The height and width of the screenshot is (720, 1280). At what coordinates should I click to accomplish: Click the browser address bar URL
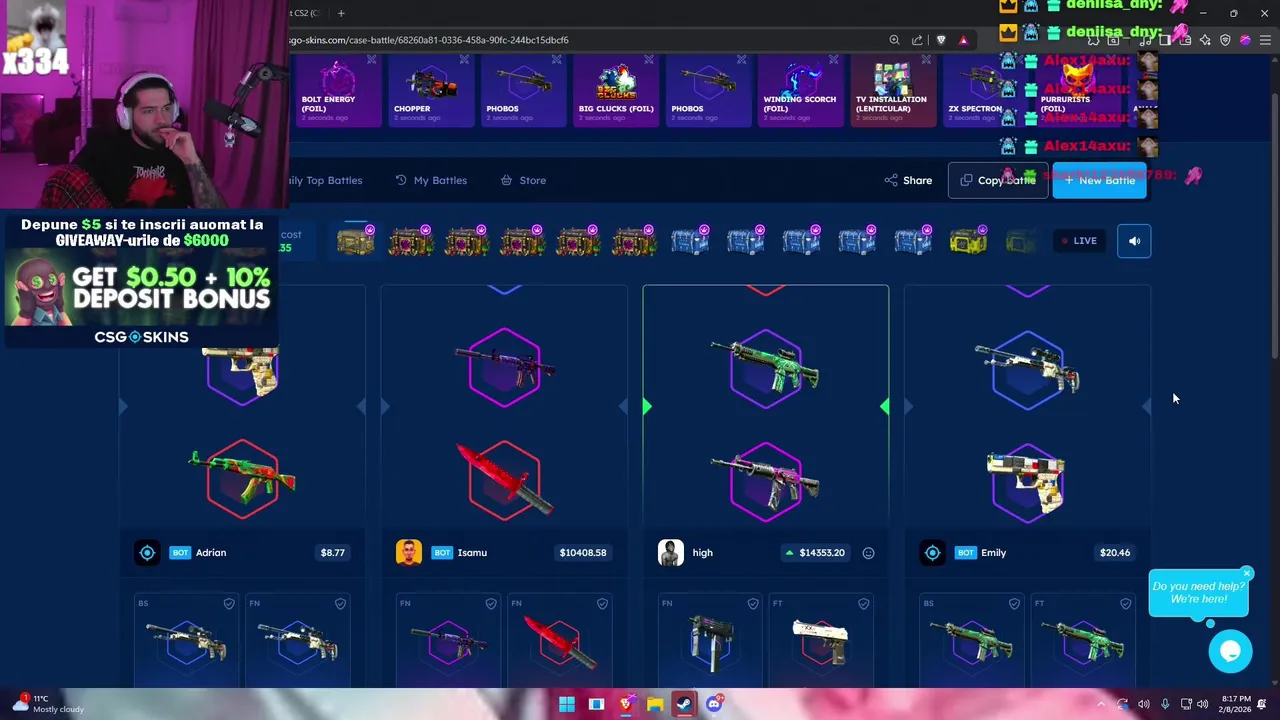pos(430,40)
